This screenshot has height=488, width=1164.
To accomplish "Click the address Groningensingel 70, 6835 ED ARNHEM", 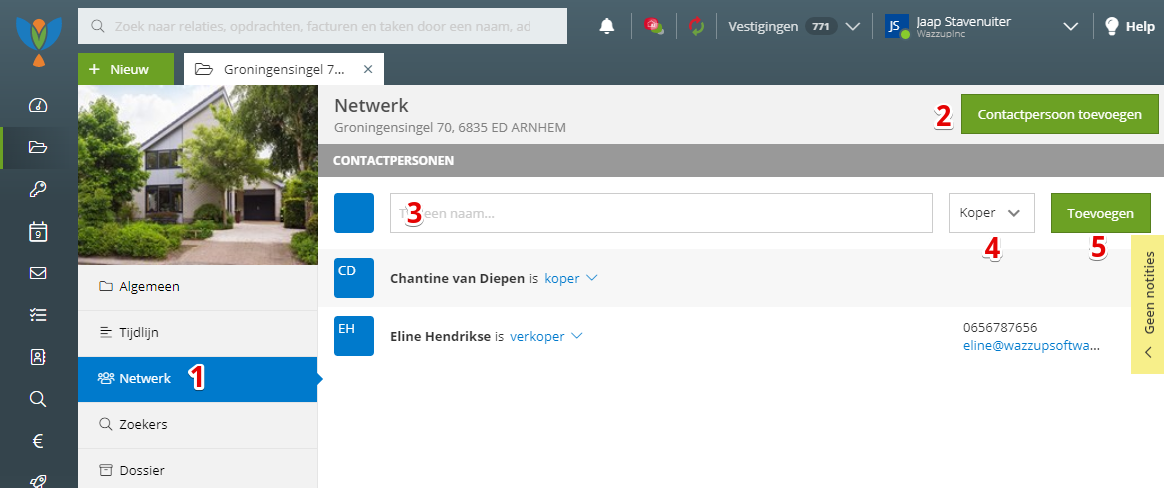I will 450,128.
